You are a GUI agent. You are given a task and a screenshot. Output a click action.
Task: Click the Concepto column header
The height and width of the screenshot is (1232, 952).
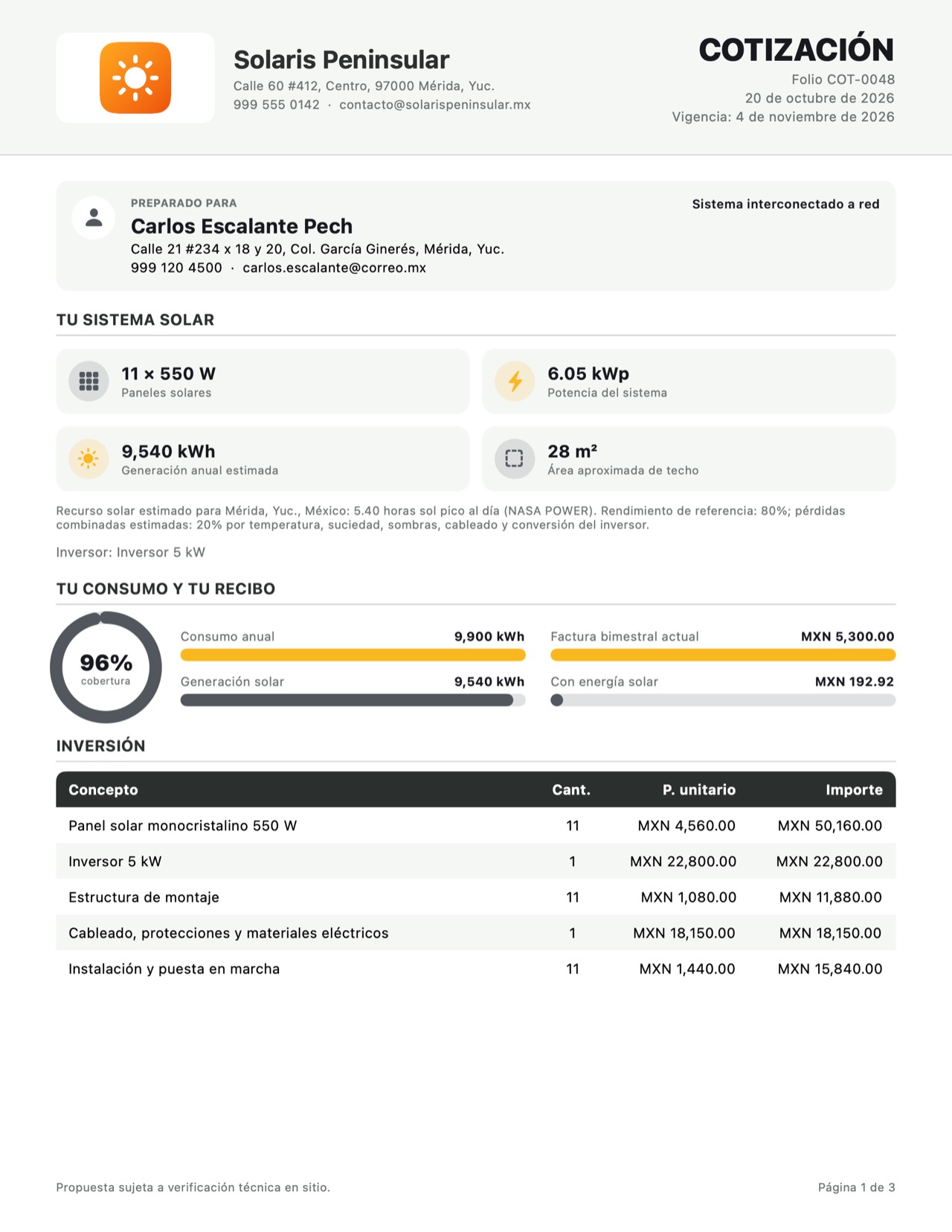click(x=103, y=790)
